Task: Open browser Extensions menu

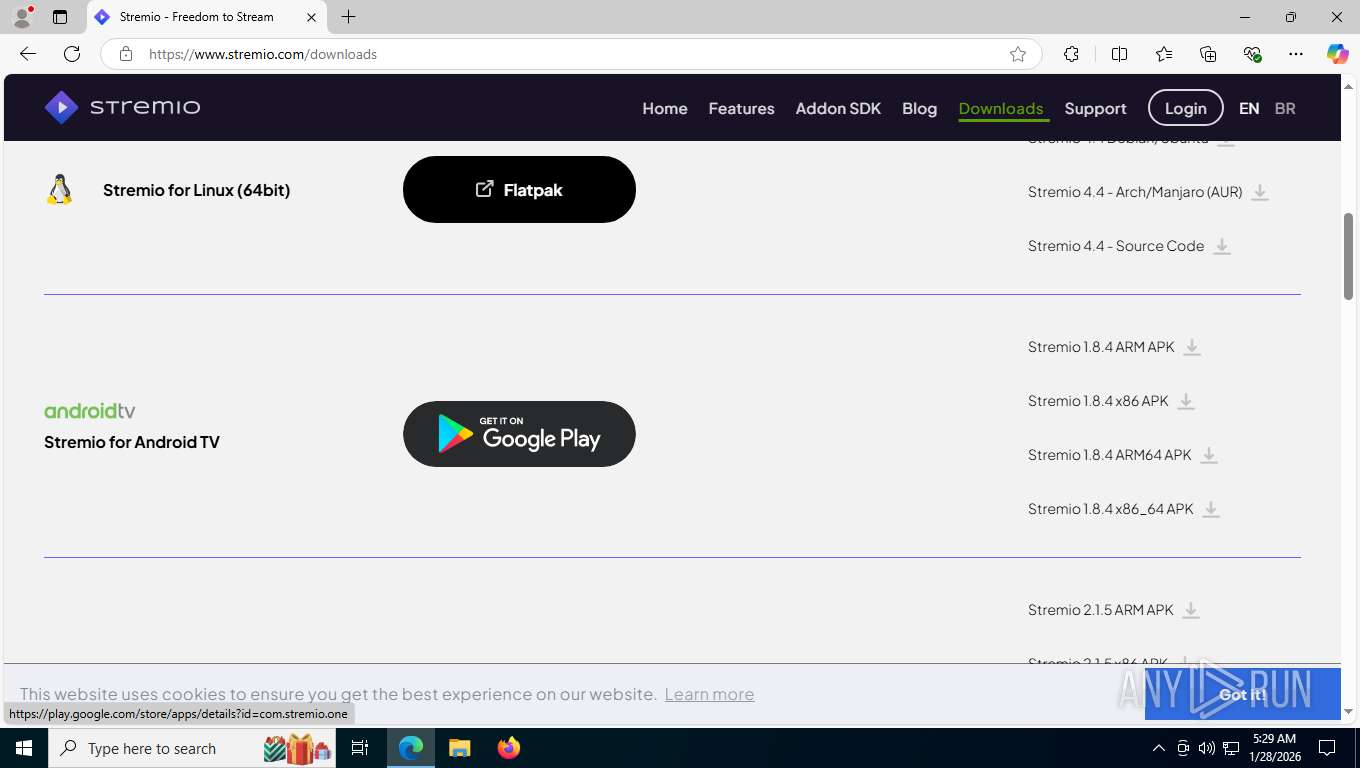Action: [x=1071, y=54]
